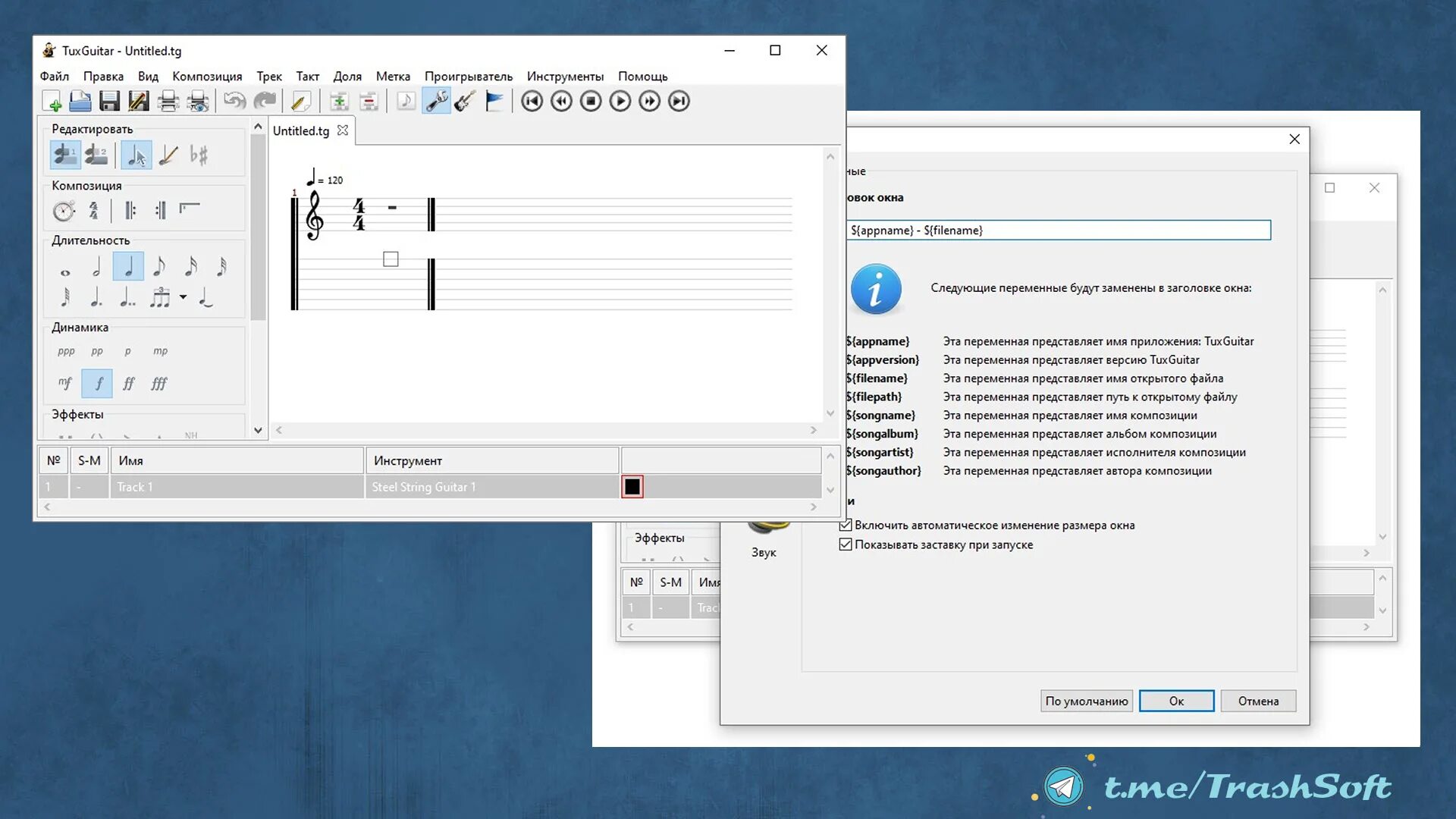Create a new song with the toolbar icon

(51, 101)
